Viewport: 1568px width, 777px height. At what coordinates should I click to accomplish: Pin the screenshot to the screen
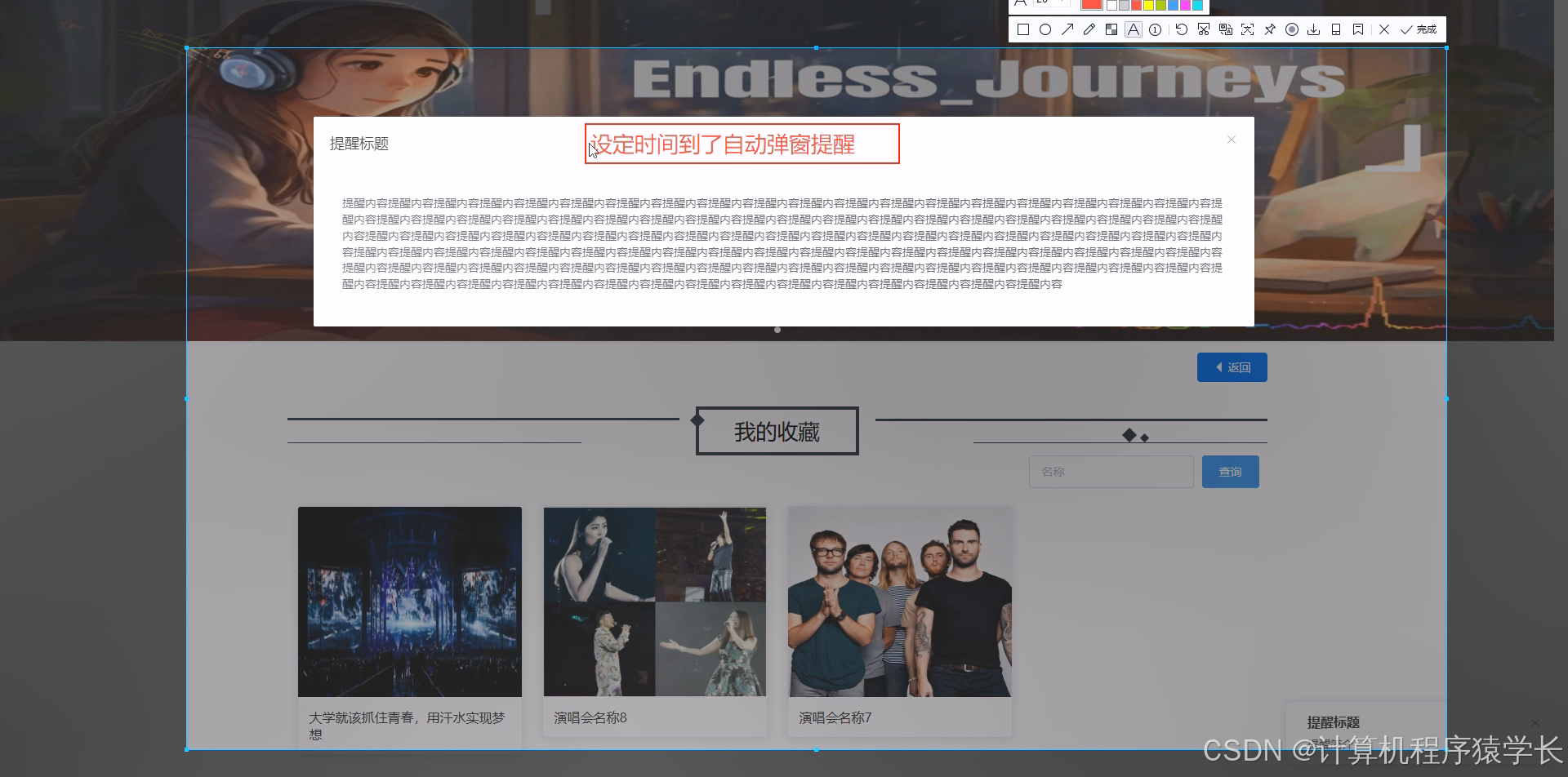(1270, 29)
